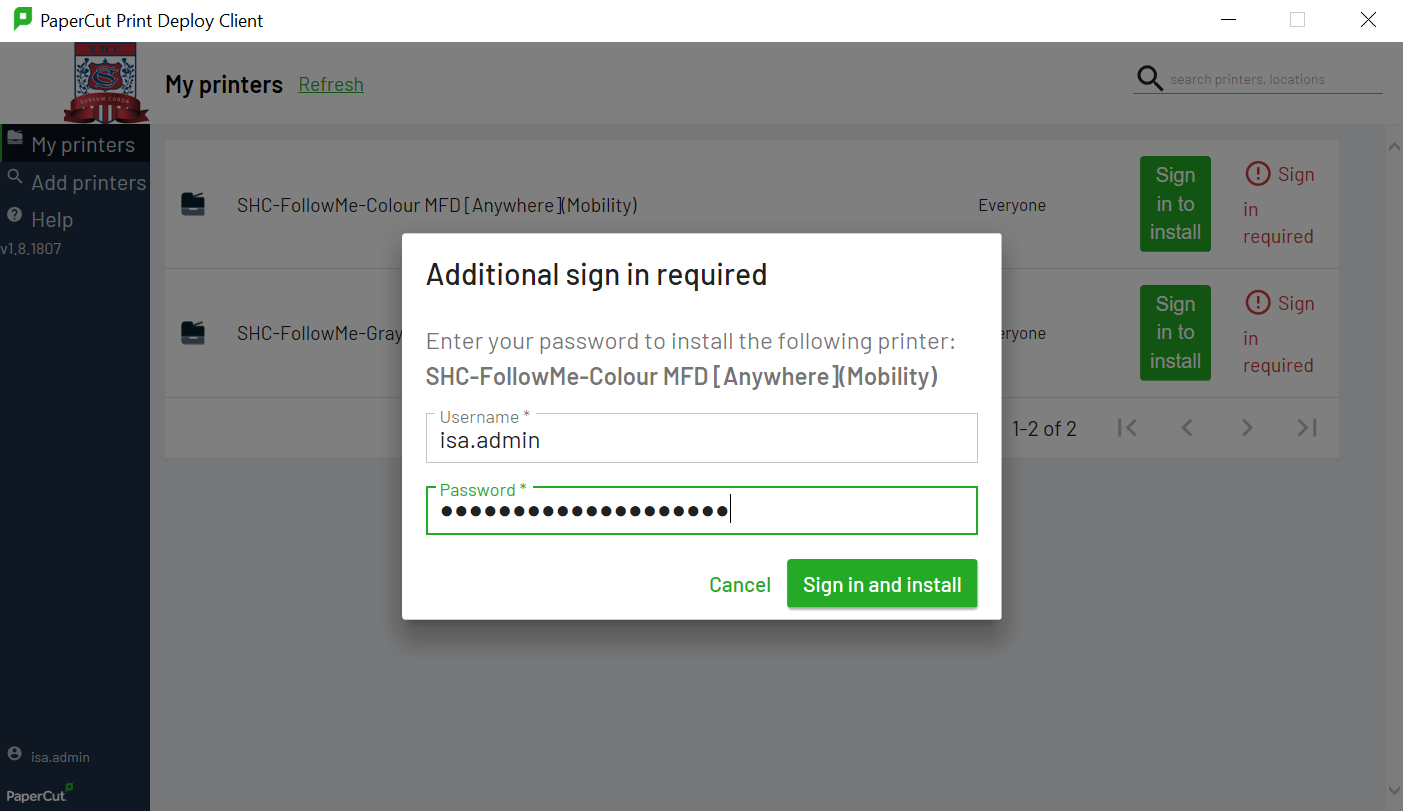This screenshot has height=811, width=1403.
Task: Click the printer icon beside SHC-FollowMe-Colour MFD
Action: 193,204
